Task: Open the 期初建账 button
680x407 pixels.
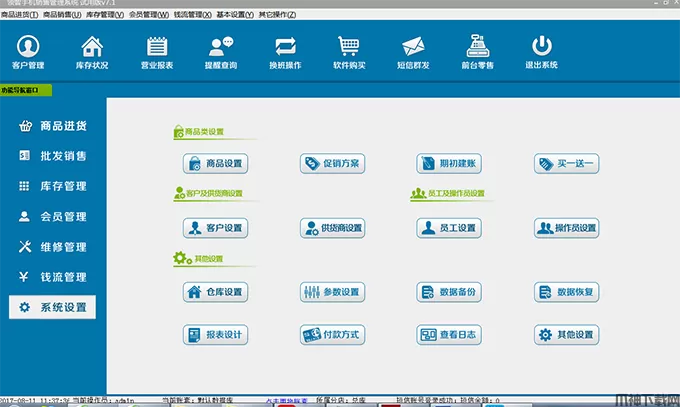Action: [449, 164]
